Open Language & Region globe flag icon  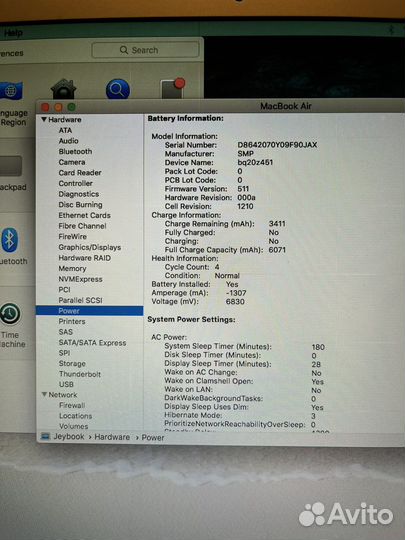click(x=11, y=91)
